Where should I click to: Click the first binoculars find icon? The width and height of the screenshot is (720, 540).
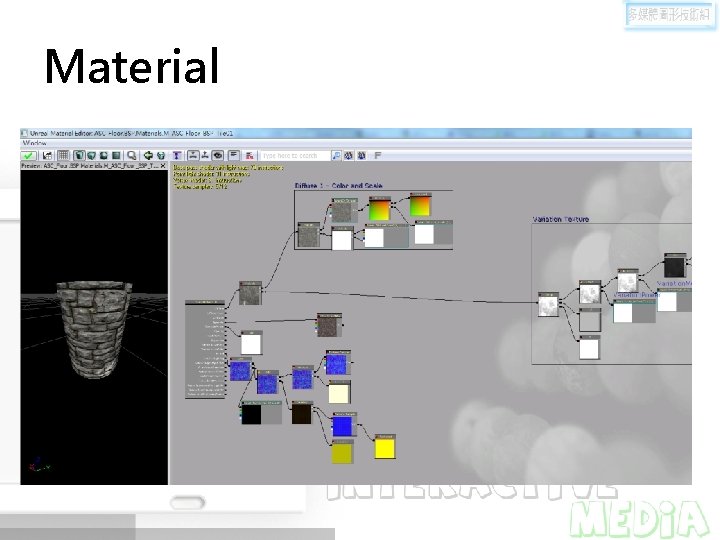349,156
